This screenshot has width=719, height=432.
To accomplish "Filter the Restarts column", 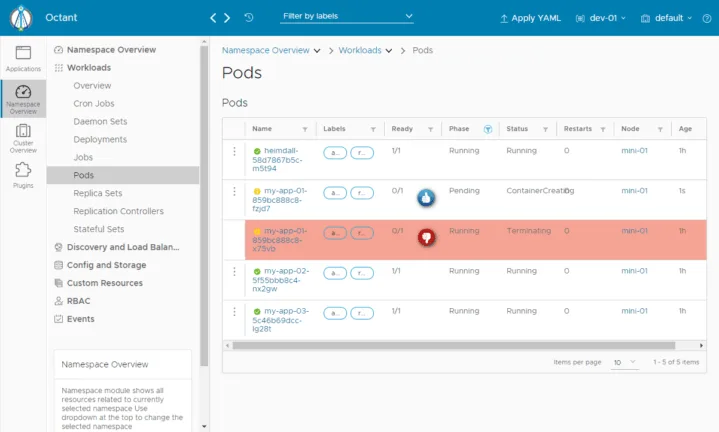I will [x=603, y=129].
